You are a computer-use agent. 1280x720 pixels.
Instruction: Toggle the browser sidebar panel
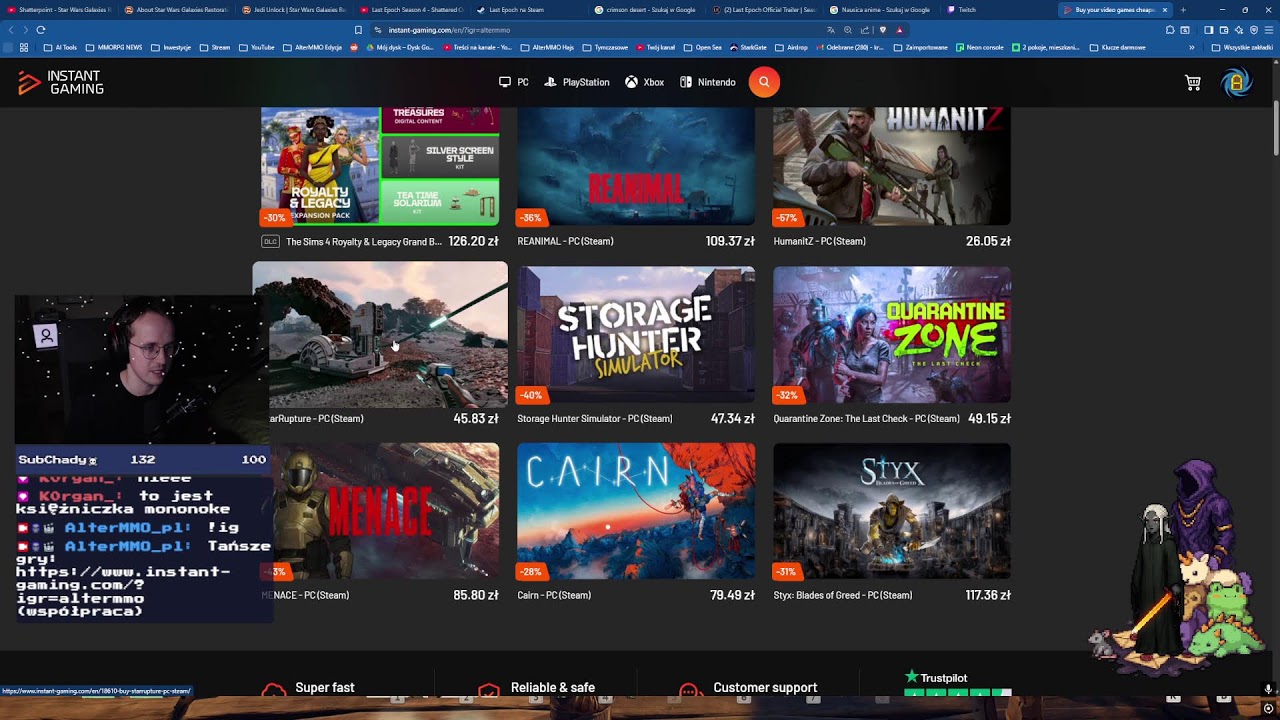pos(1208,30)
